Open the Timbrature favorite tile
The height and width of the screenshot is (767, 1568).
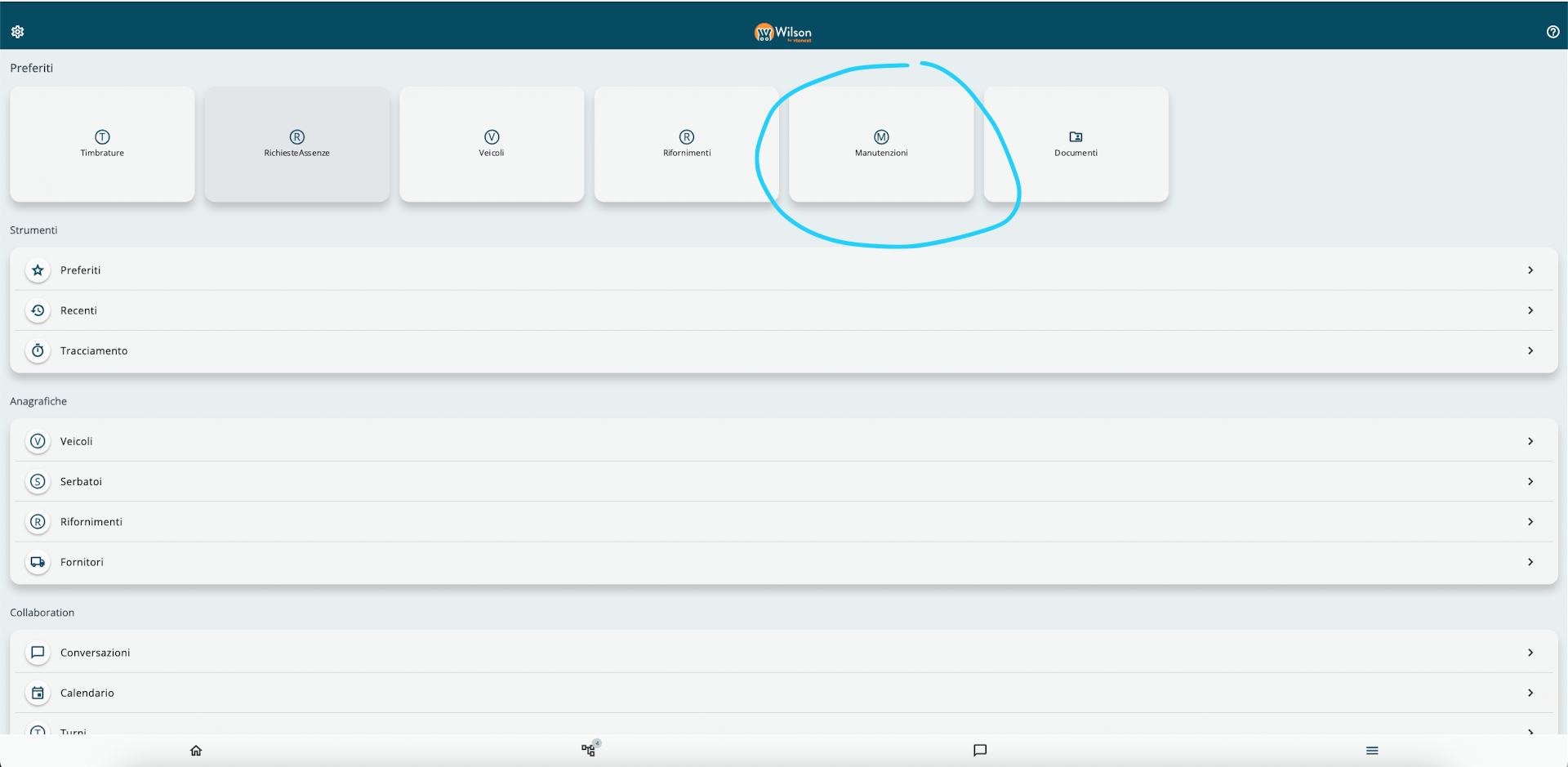(102, 144)
